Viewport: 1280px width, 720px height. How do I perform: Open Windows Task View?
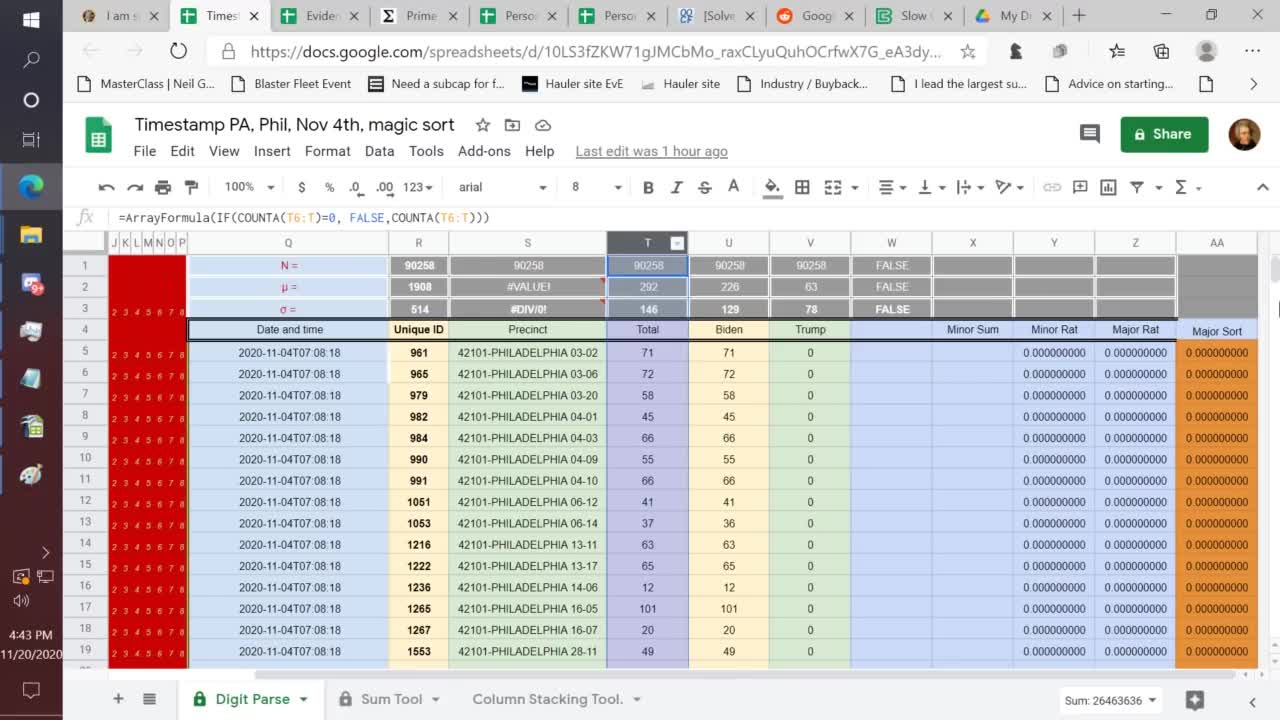pos(31,140)
